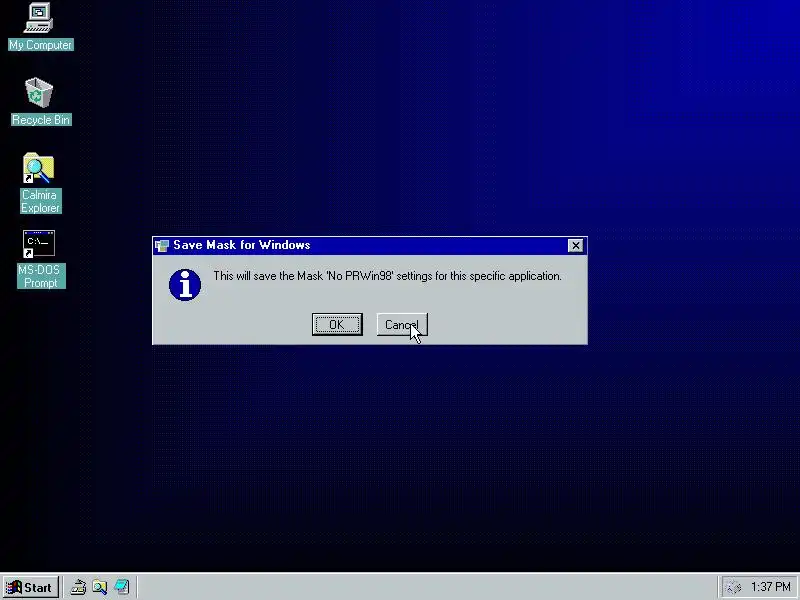Viewport: 800px width, 600px height.
Task: Click the 'MS-DOS Prompt' icon label
Action: [41, 276]
